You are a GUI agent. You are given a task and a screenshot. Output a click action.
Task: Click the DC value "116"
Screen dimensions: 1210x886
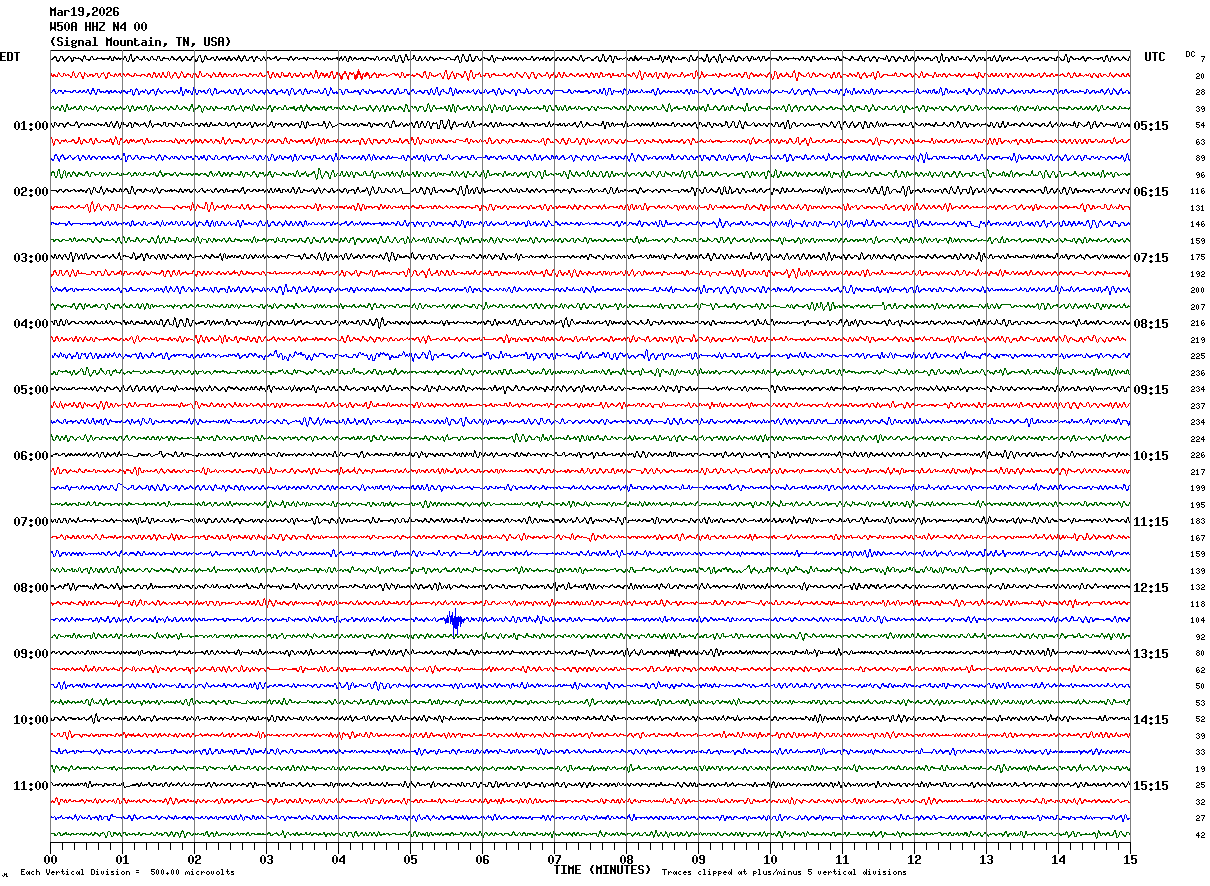[1198, 192]
